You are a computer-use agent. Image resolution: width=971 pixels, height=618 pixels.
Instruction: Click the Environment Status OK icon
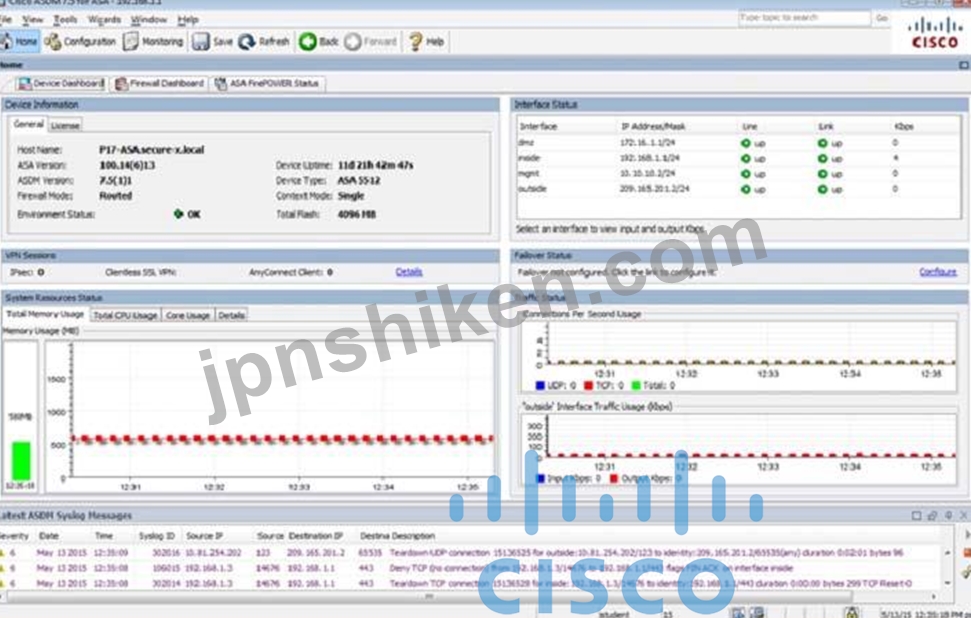coord(178,214)
